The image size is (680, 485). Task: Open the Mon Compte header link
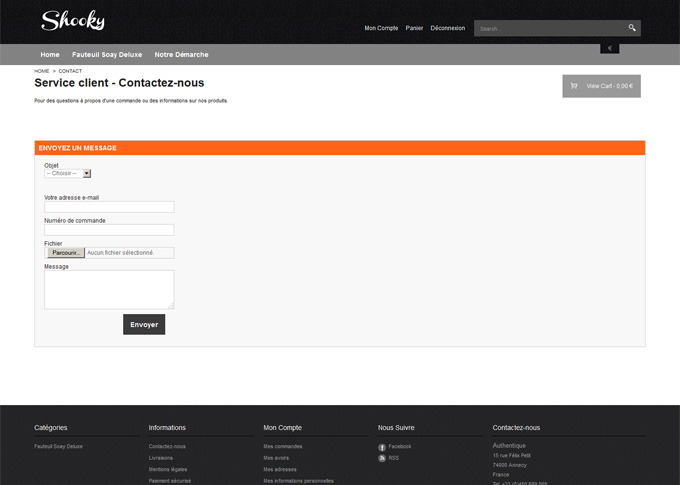(381, 28)
